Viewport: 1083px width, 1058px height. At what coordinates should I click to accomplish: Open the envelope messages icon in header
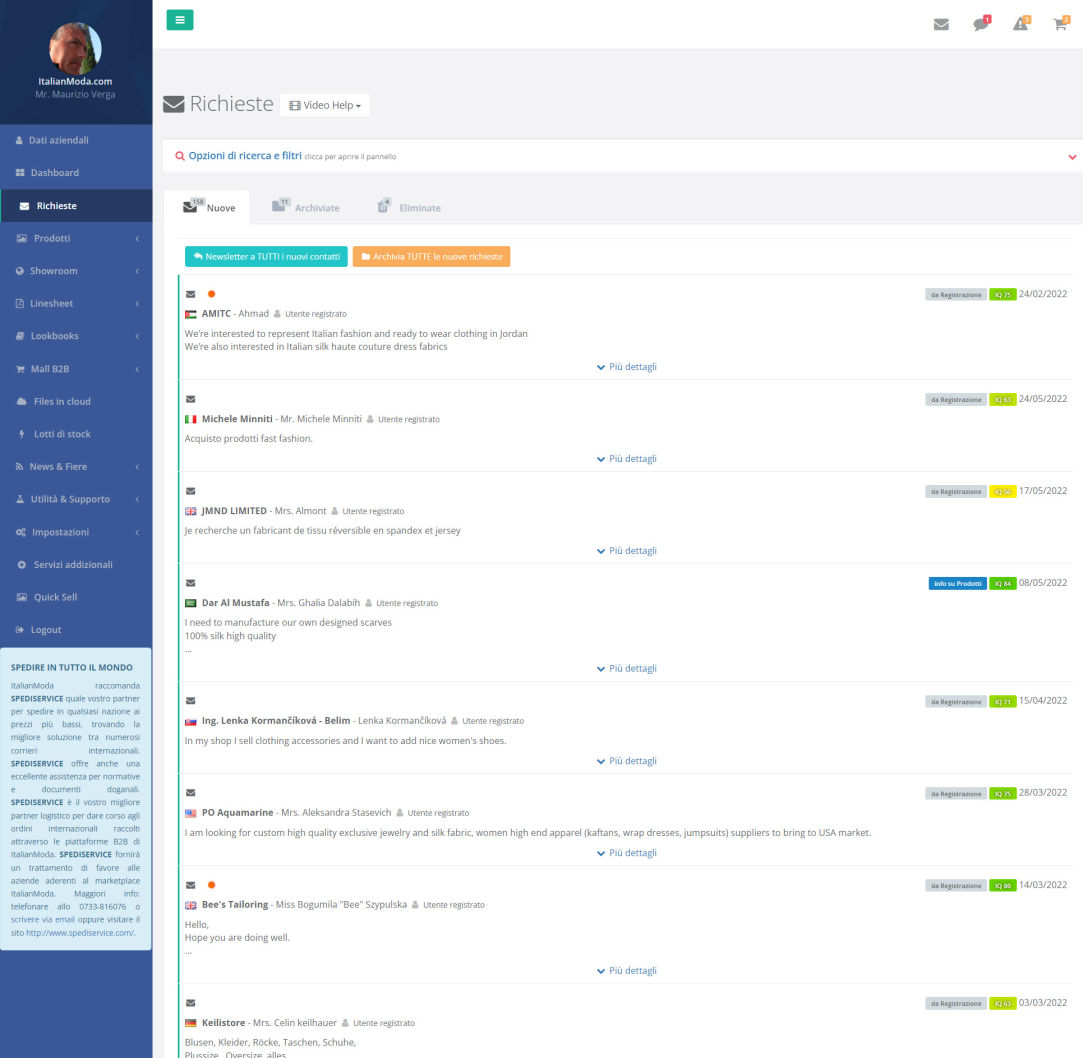coord(941,24)
